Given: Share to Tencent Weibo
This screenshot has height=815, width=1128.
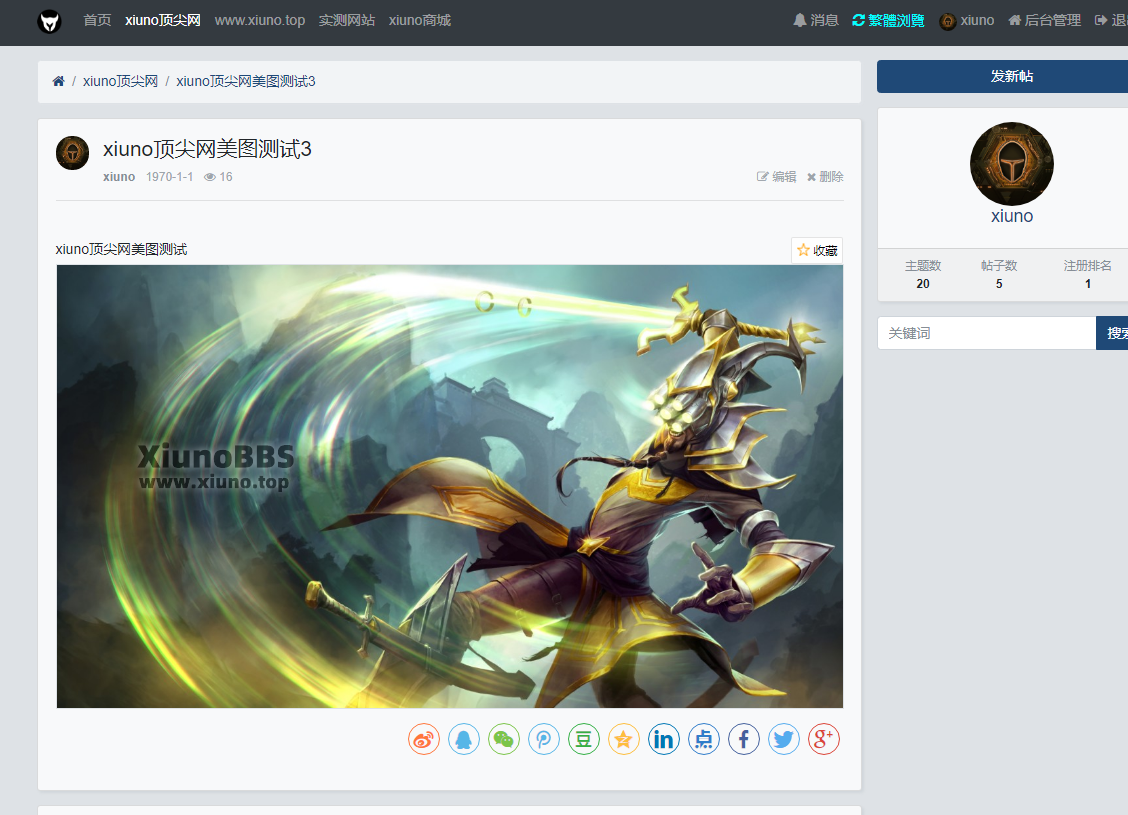Looking at the screenshot, I should click(544, 739).
